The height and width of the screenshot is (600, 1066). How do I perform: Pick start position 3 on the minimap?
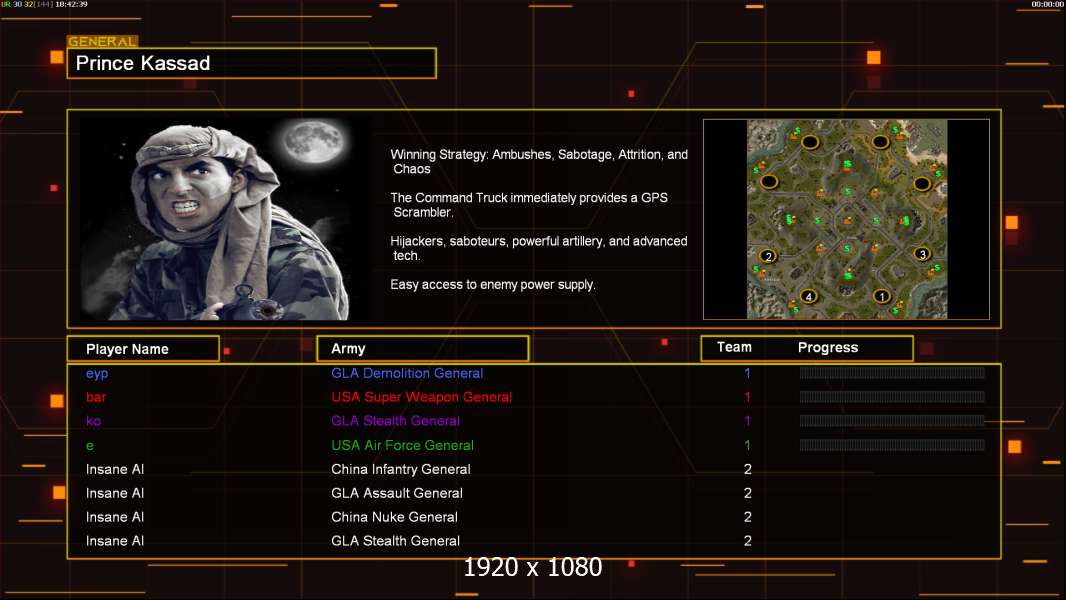pyautogui.click(x=922, y=254)
